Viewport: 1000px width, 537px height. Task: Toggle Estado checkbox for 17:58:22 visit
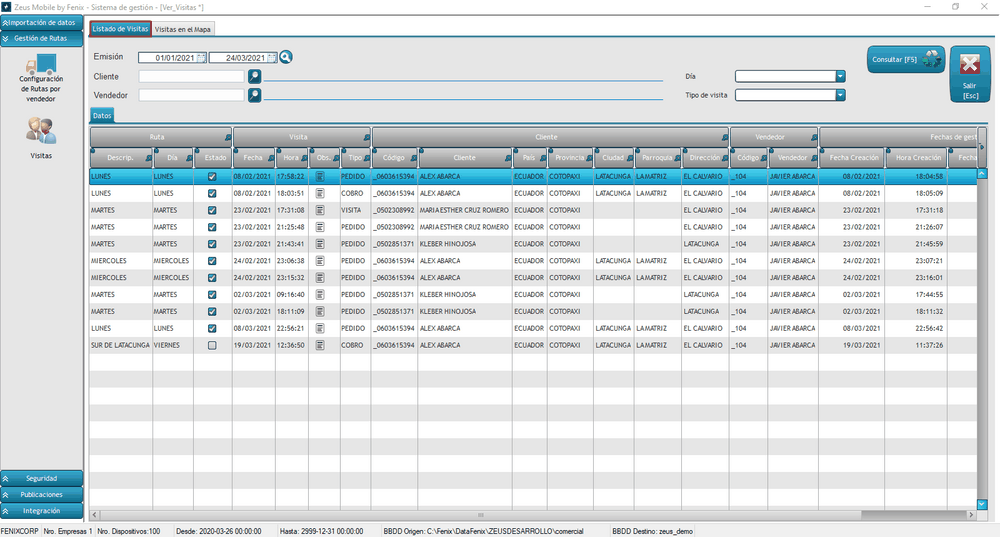(212, 177)
